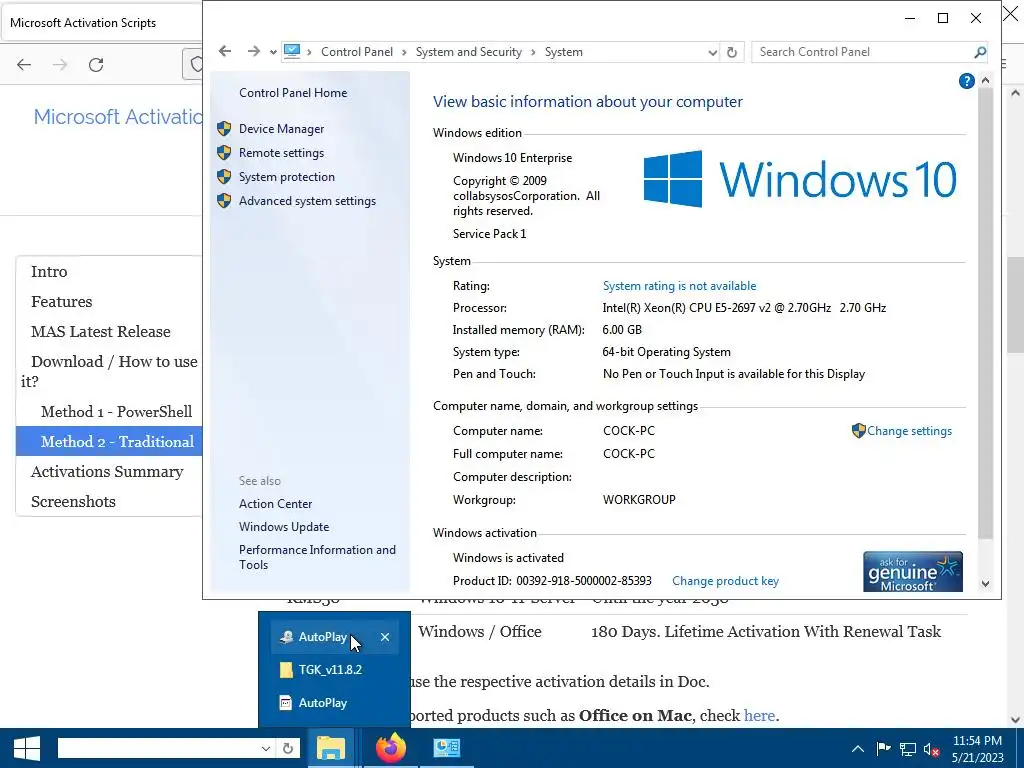Go back in browser window

point(24,64)
